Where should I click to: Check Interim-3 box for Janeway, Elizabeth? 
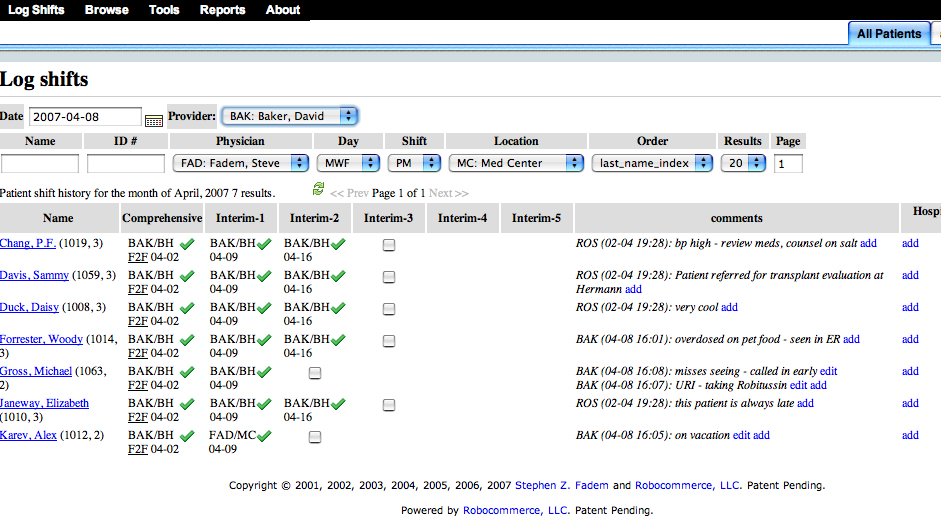[389, 405]
